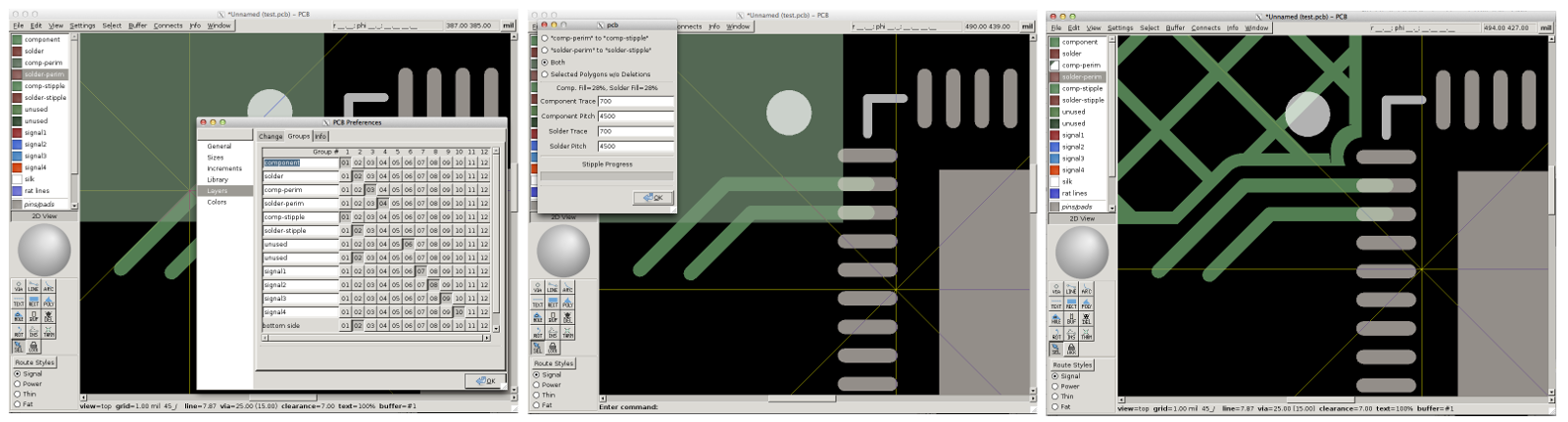The height and width of the screenshot is (422, 1568).
Task: Select "comp-perim" to "comp-stipple" option
Action: (595, 38)
